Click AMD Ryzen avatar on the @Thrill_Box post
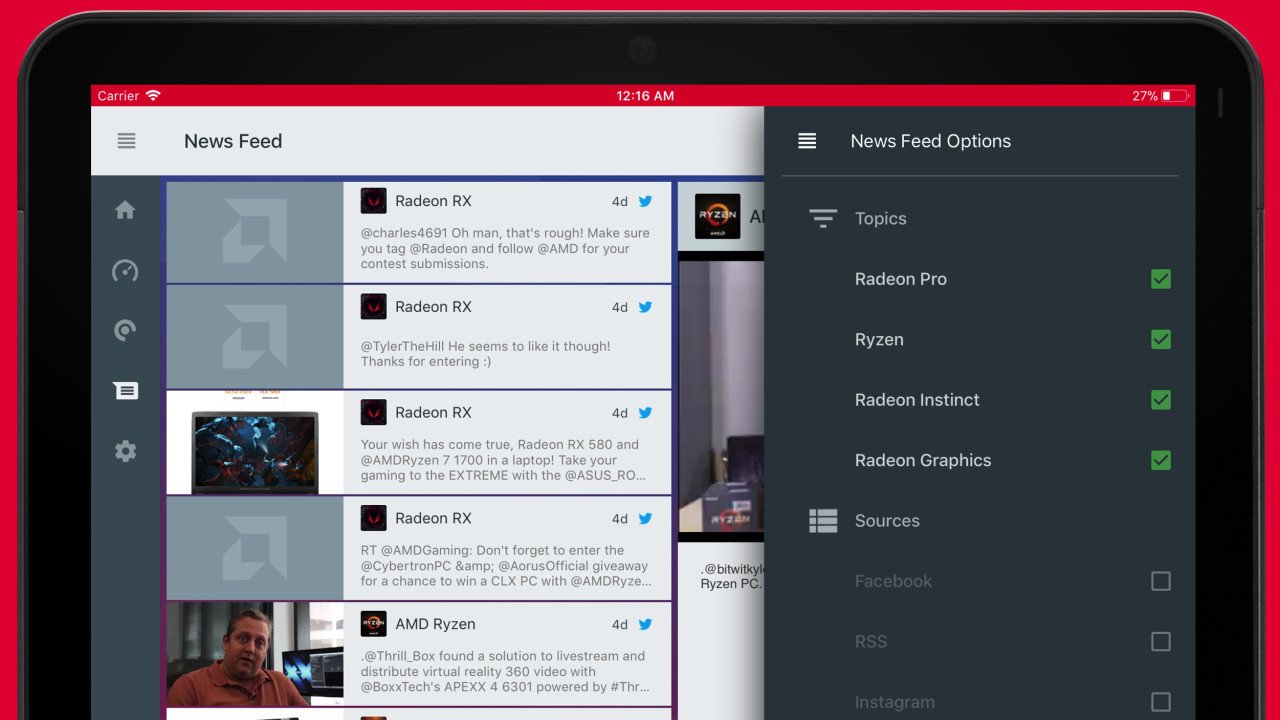Screen dimensions: 1280x720 click(374, 624)
